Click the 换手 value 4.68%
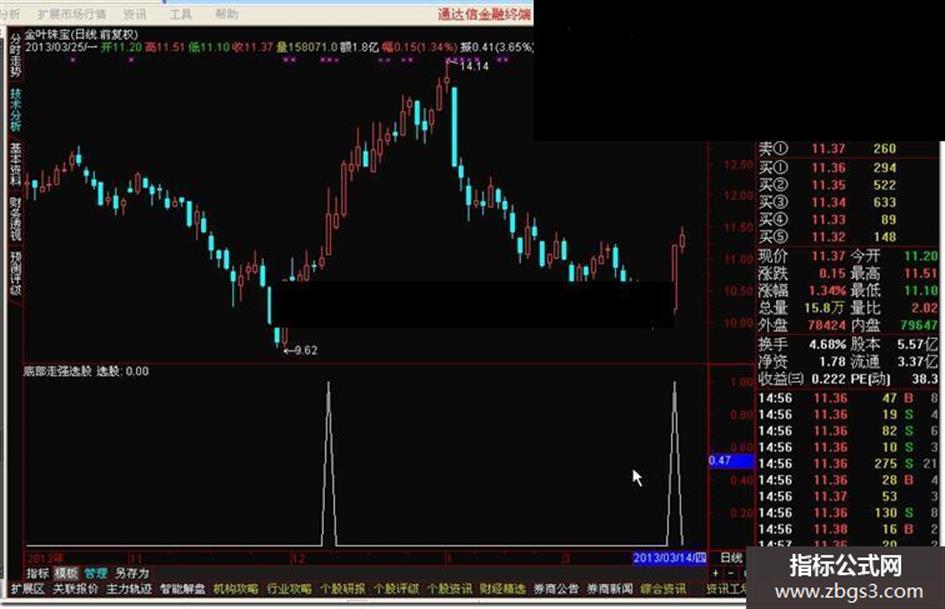 coord(827,344)
